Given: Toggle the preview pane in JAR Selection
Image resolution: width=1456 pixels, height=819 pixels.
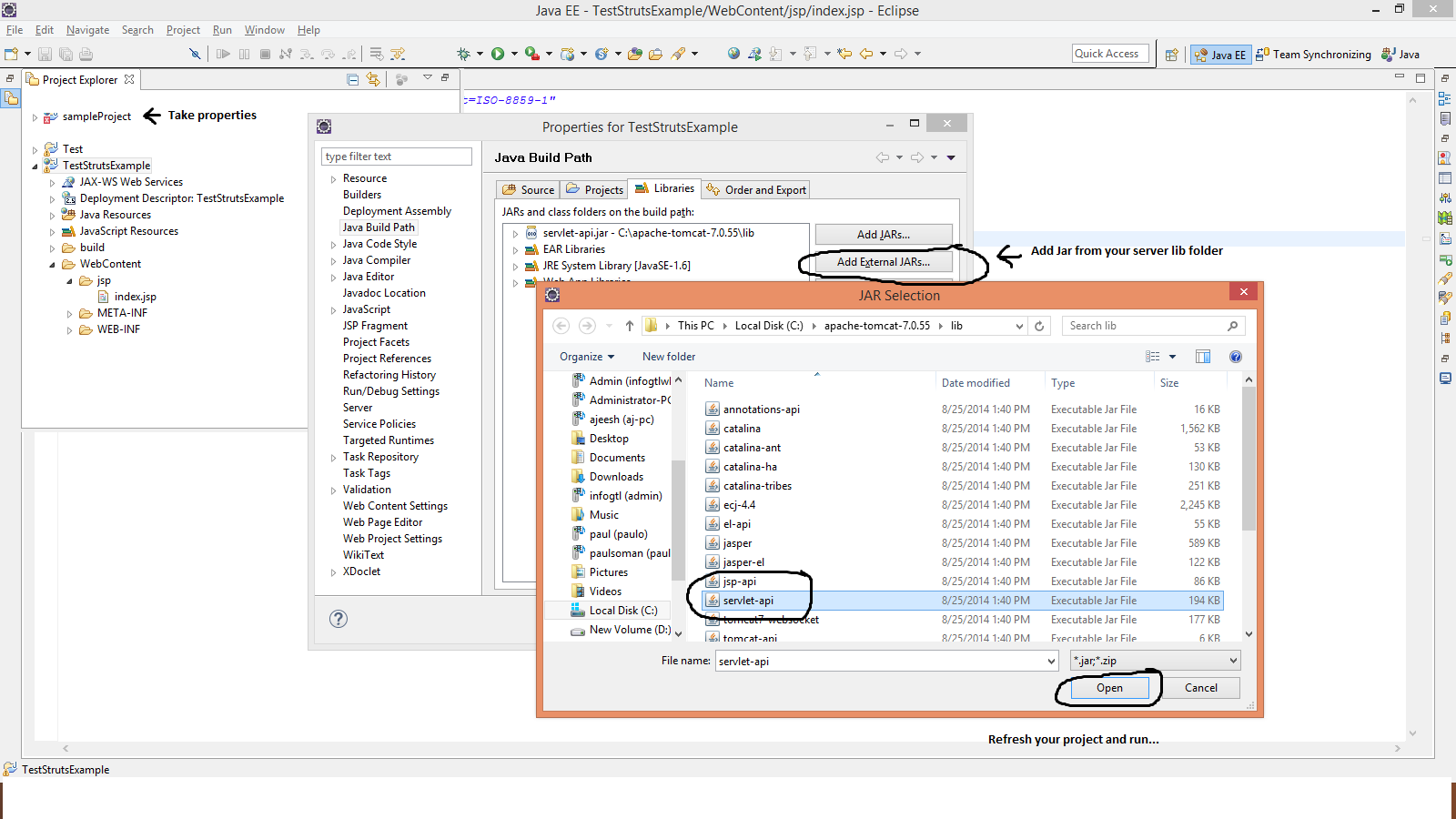Looking at the screenshot, I should click(x=1203, y=357).
